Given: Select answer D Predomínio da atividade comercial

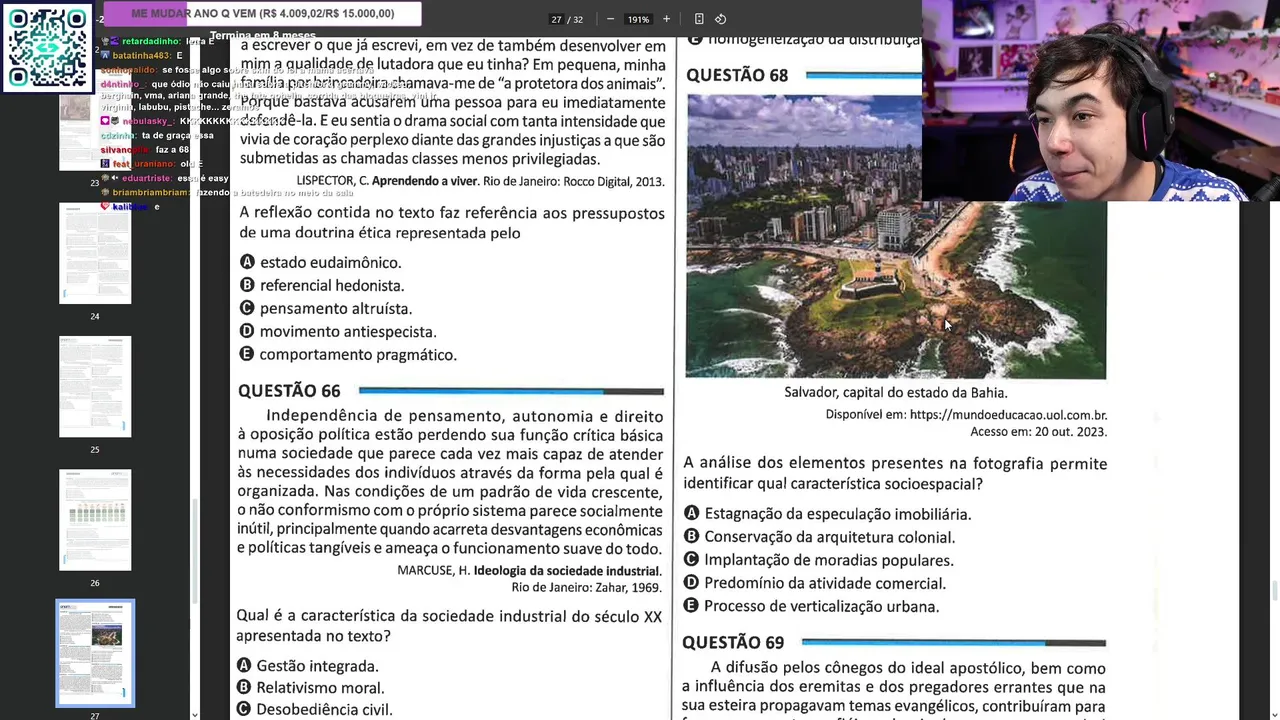Looking at the screenshot, I should coord(814,583).
